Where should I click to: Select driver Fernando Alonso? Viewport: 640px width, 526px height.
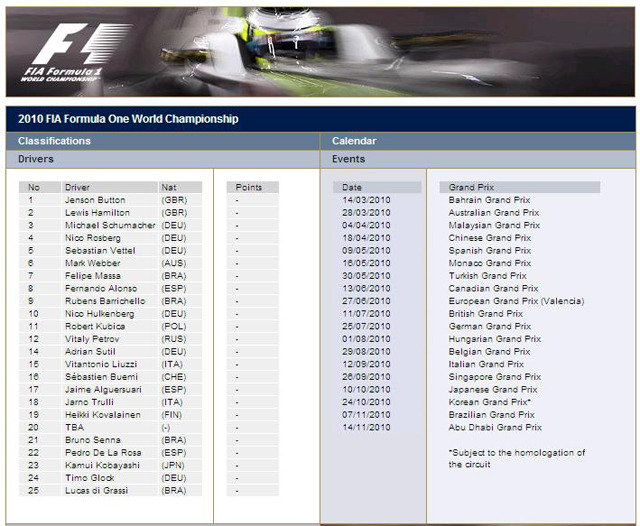tap(101, 289)
